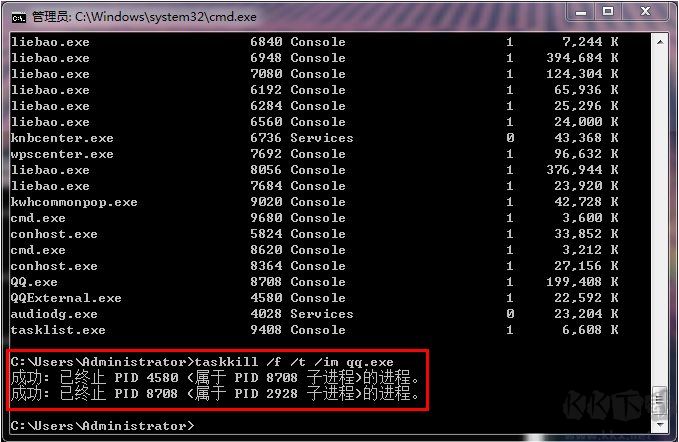Click memory value 43,368 K
The image size is (679, 442).
tap(586, 138)
